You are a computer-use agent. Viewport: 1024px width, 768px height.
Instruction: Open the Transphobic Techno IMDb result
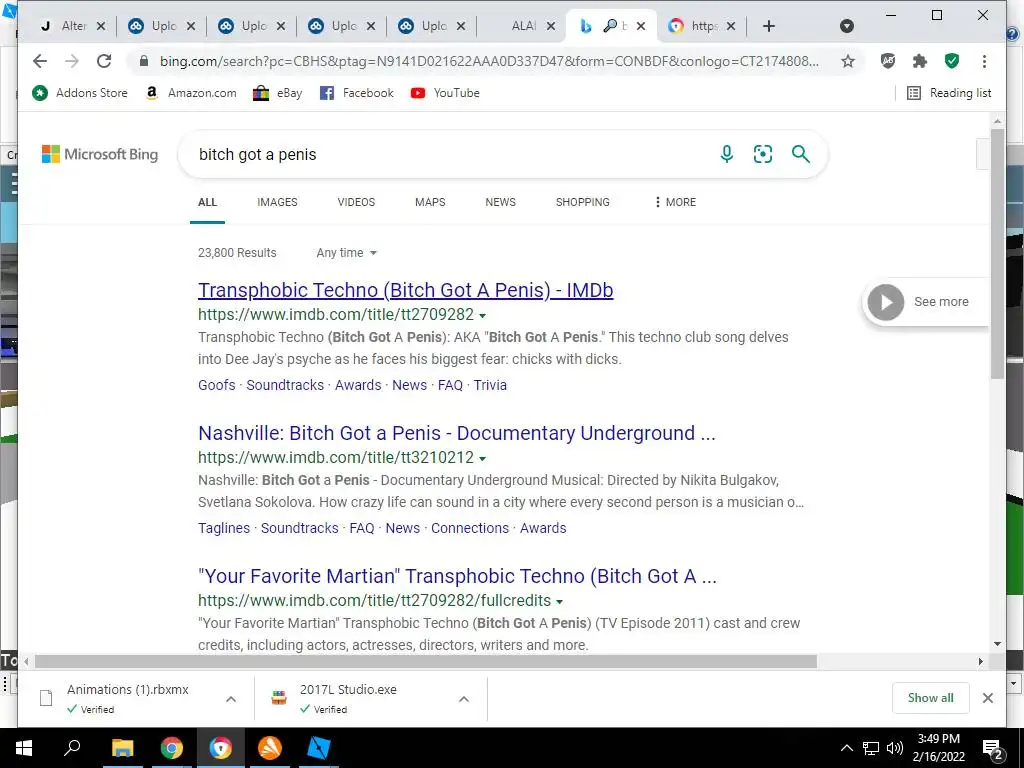(x=406, y=290)
